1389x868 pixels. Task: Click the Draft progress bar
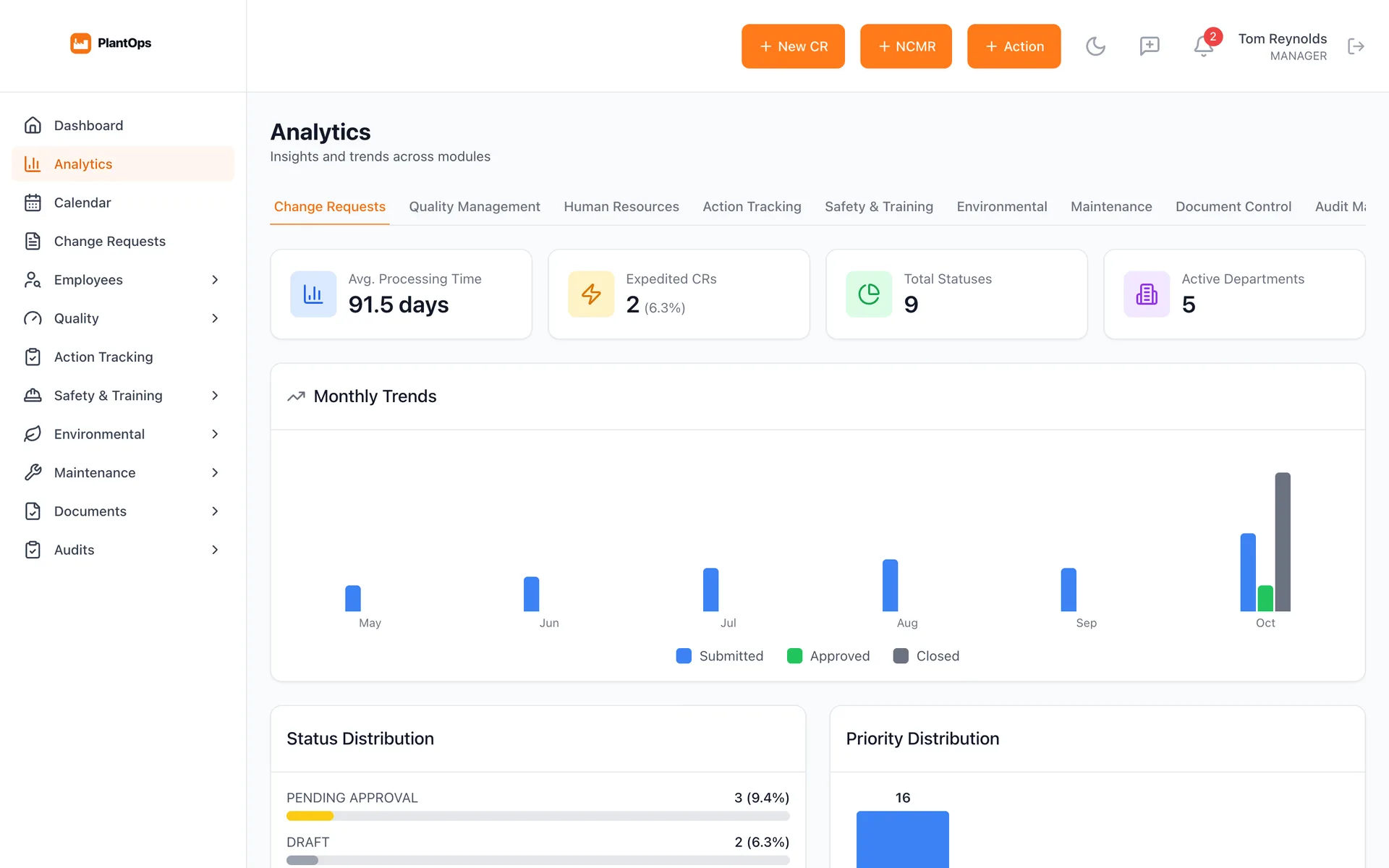tap(538, 860)
